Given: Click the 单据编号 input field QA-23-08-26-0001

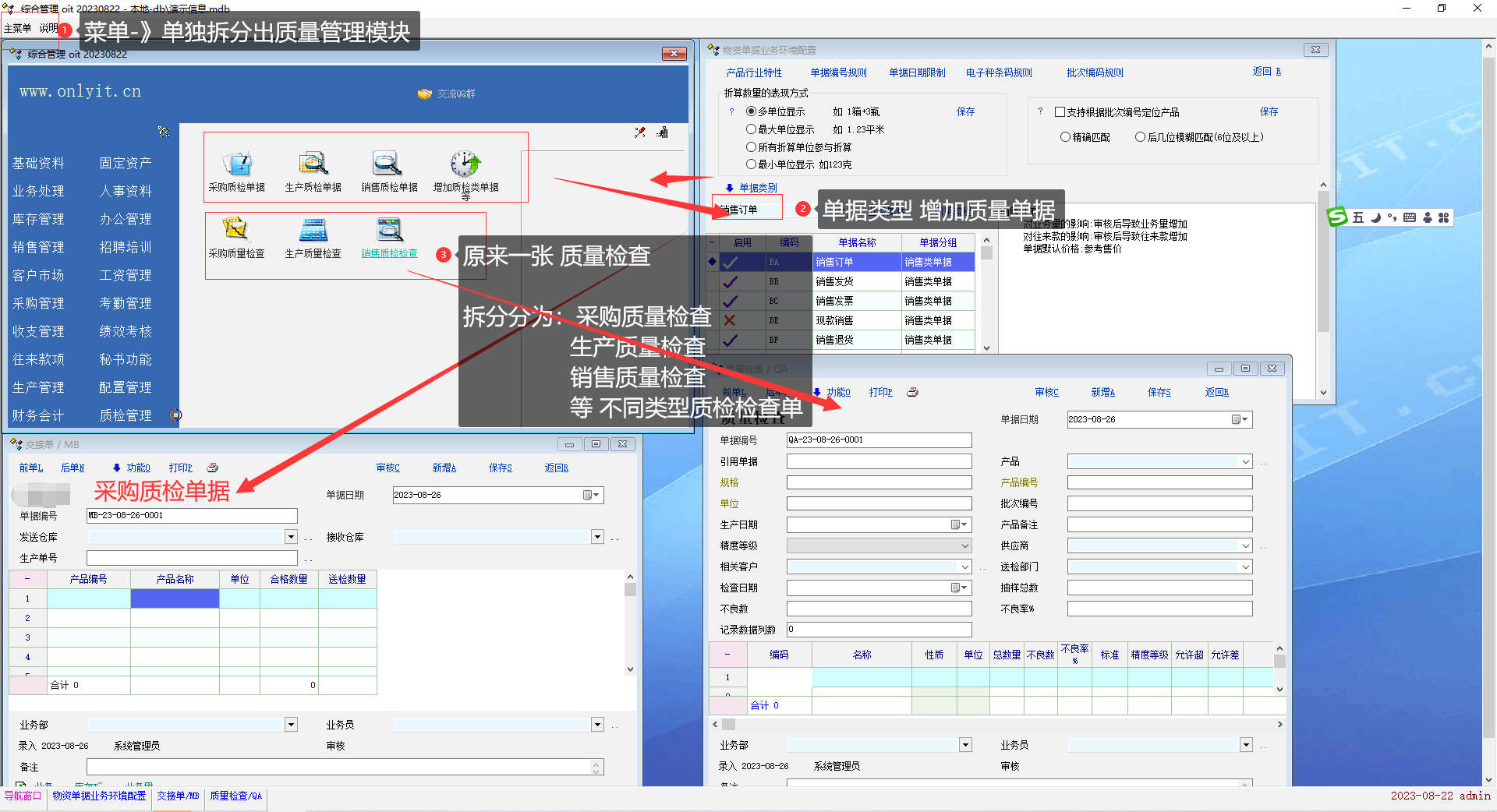Looking at the screenshot, I should [879, 440].
